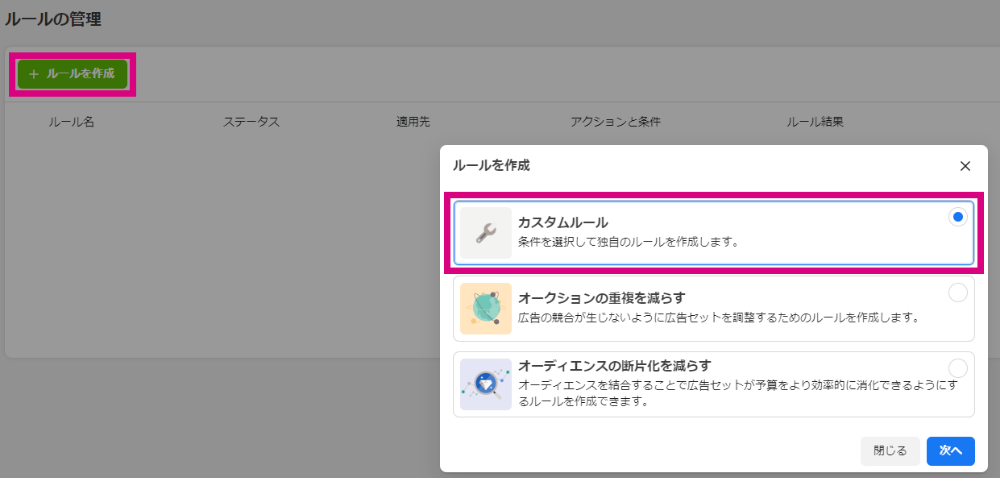
Task: Click the カスタムルール title text
Action: click(x=563, y=222)
